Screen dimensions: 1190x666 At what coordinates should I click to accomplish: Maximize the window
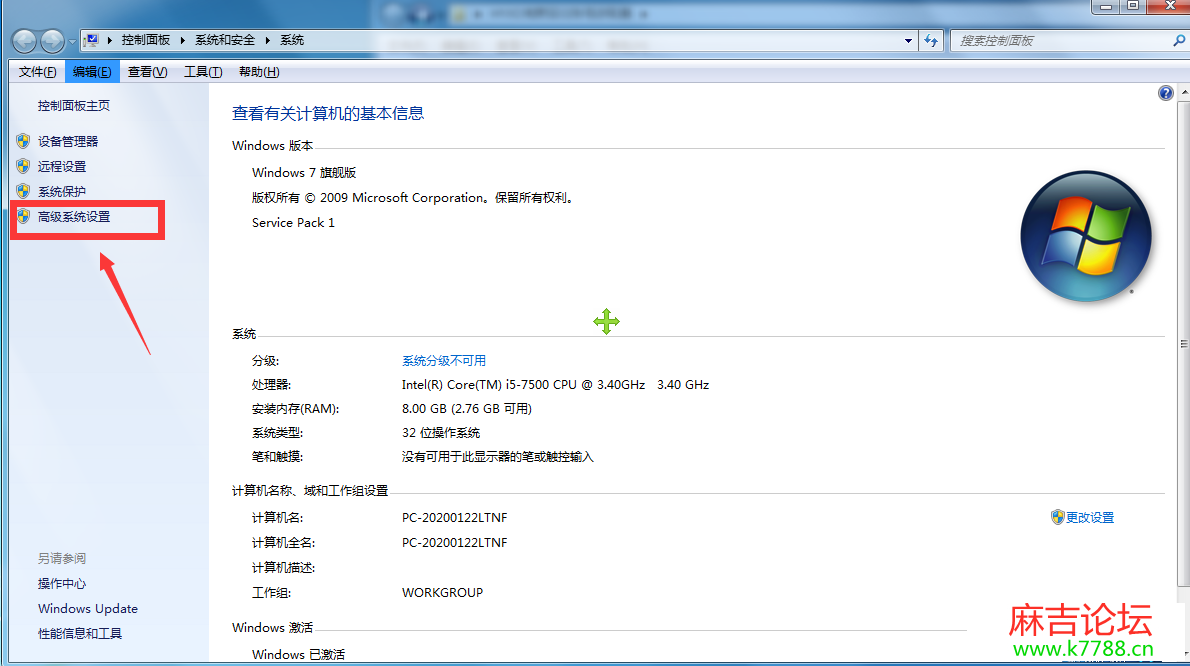1133,6
